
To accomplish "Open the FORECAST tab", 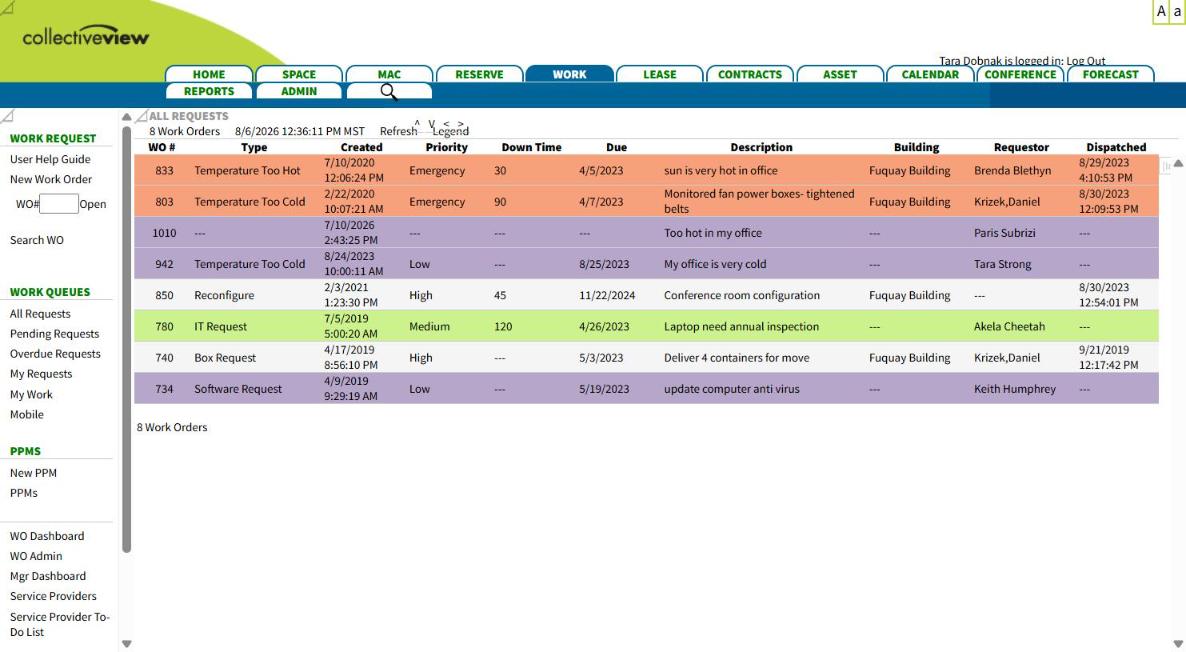I will (x=1110, y=74).
